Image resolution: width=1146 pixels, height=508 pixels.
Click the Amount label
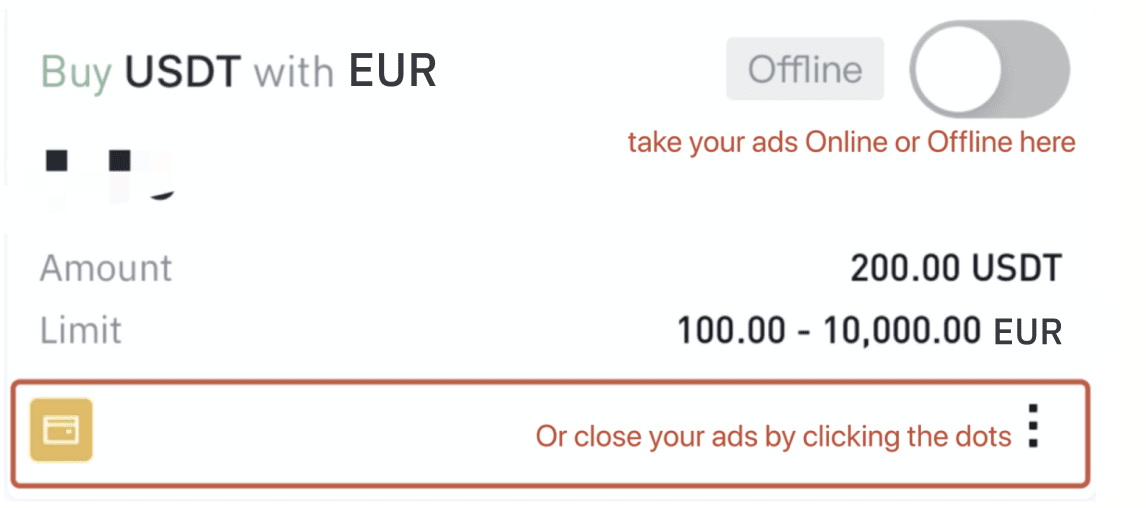(106, 268)
